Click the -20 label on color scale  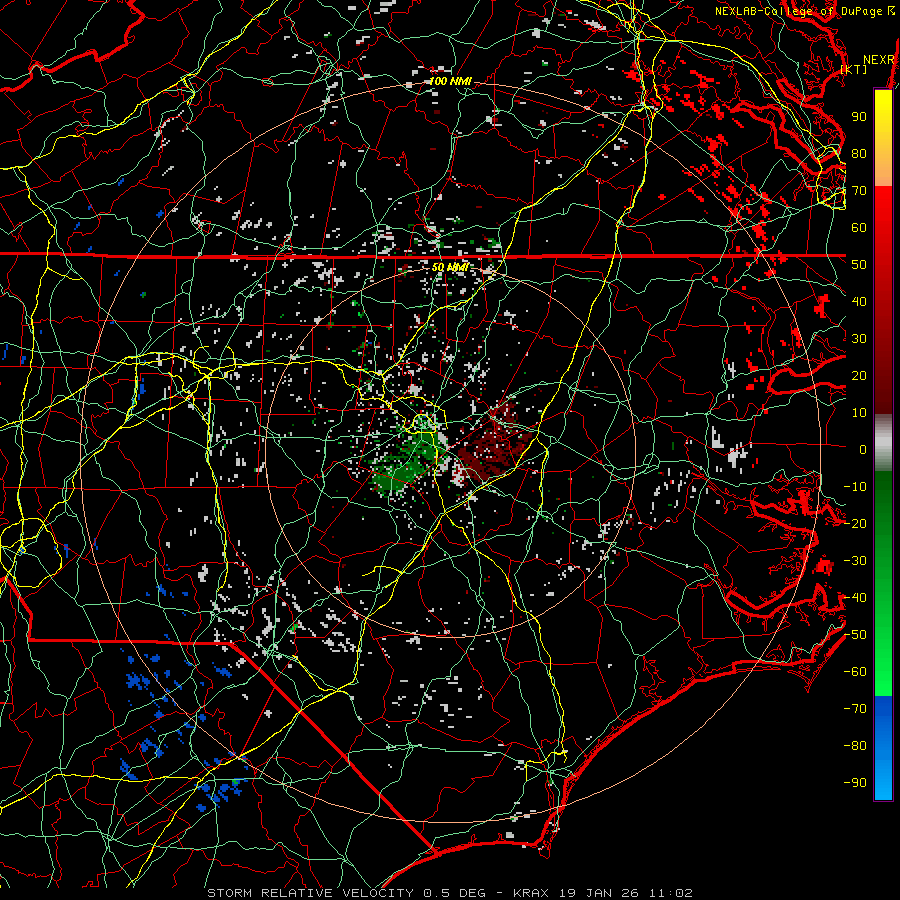[x=855, y=524]
